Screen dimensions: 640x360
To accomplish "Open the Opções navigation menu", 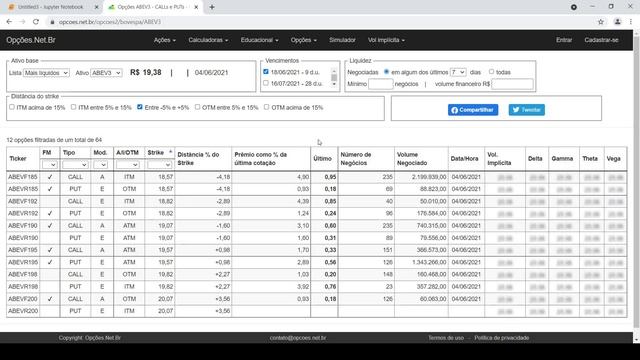I will 303,40.
